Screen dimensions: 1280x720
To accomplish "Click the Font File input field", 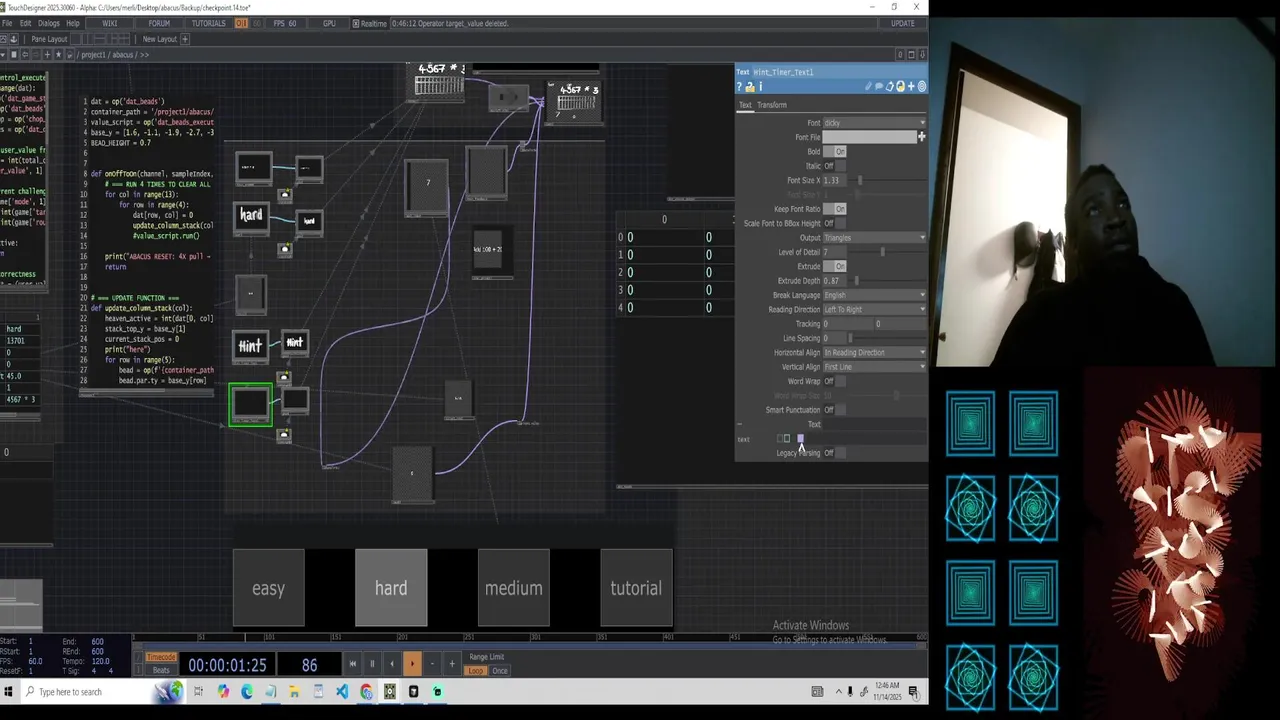I will point(869,137).
